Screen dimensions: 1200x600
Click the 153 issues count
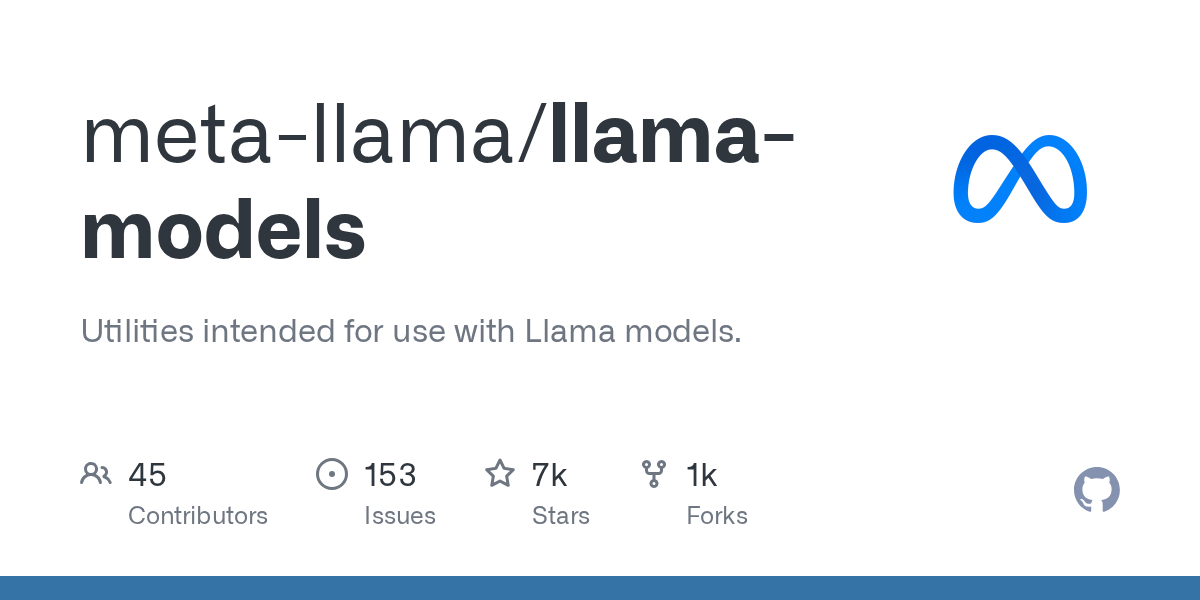coord(390,475)
